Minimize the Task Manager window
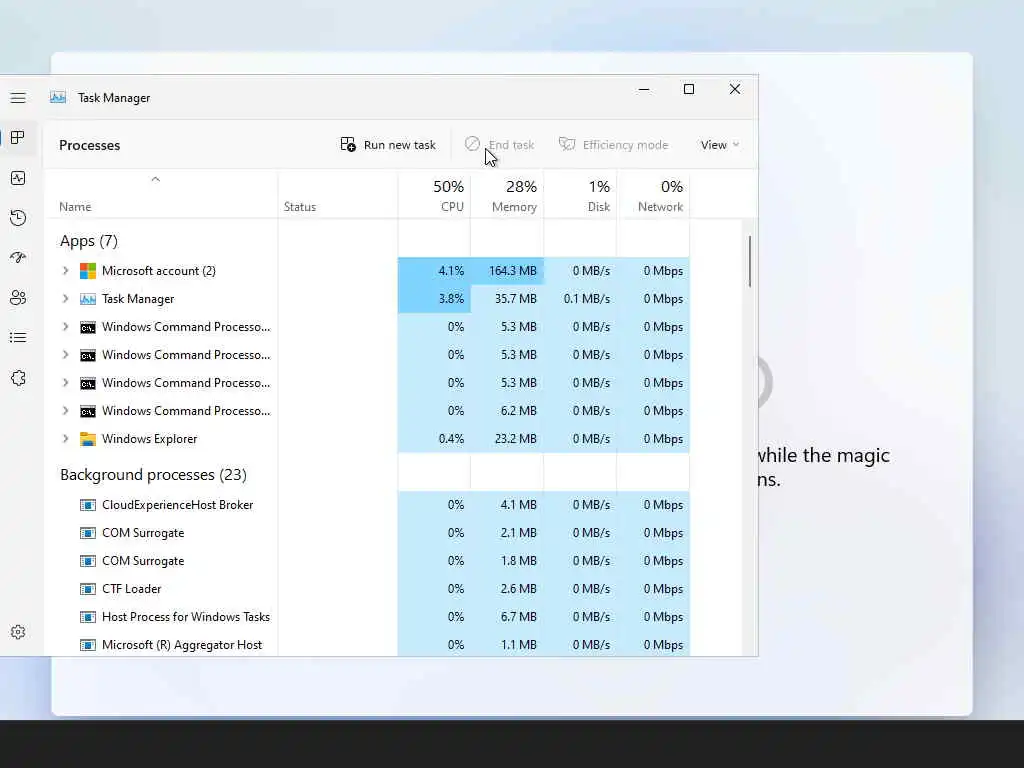Viewport: 1024px width, 768px height. pos(644,89)
